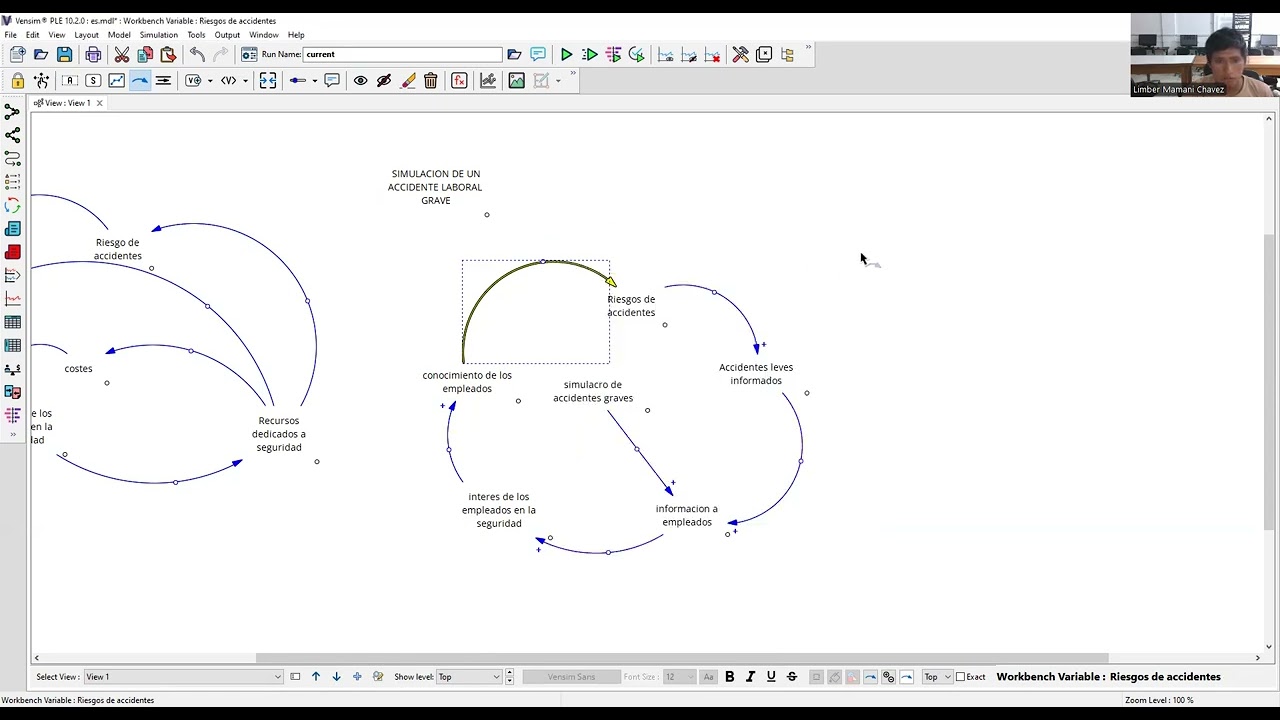Select the Arrow connector tool
The image size is (1280, 720).
(140, 81)
